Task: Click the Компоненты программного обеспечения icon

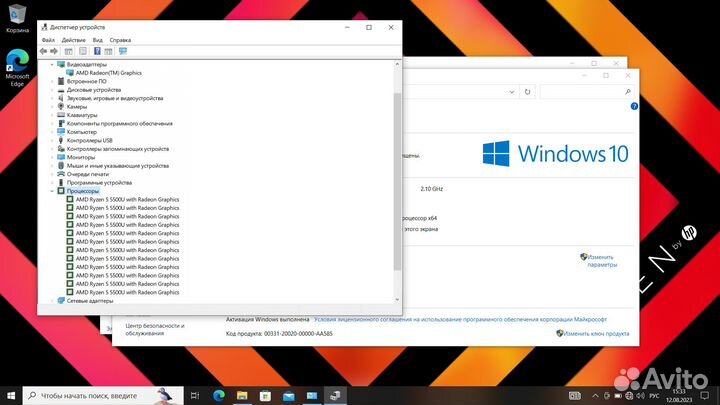Action: (x=61, y=123)
